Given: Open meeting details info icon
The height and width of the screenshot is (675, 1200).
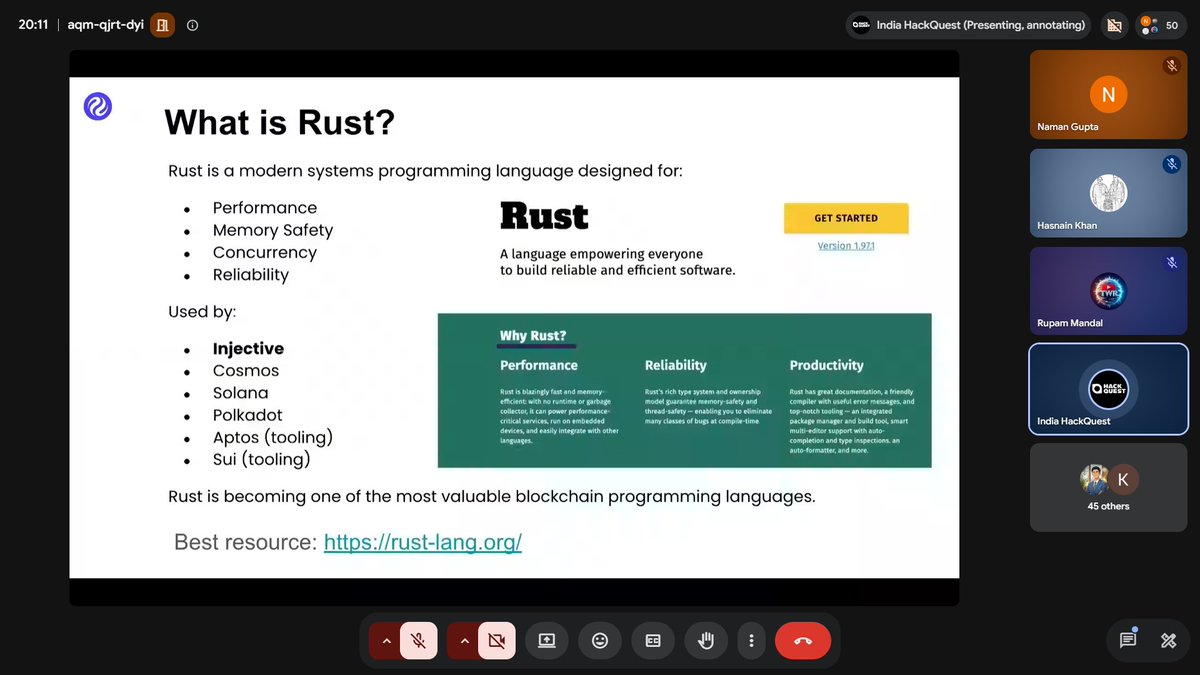Looking at the screenshot, I should pos(193,26).
